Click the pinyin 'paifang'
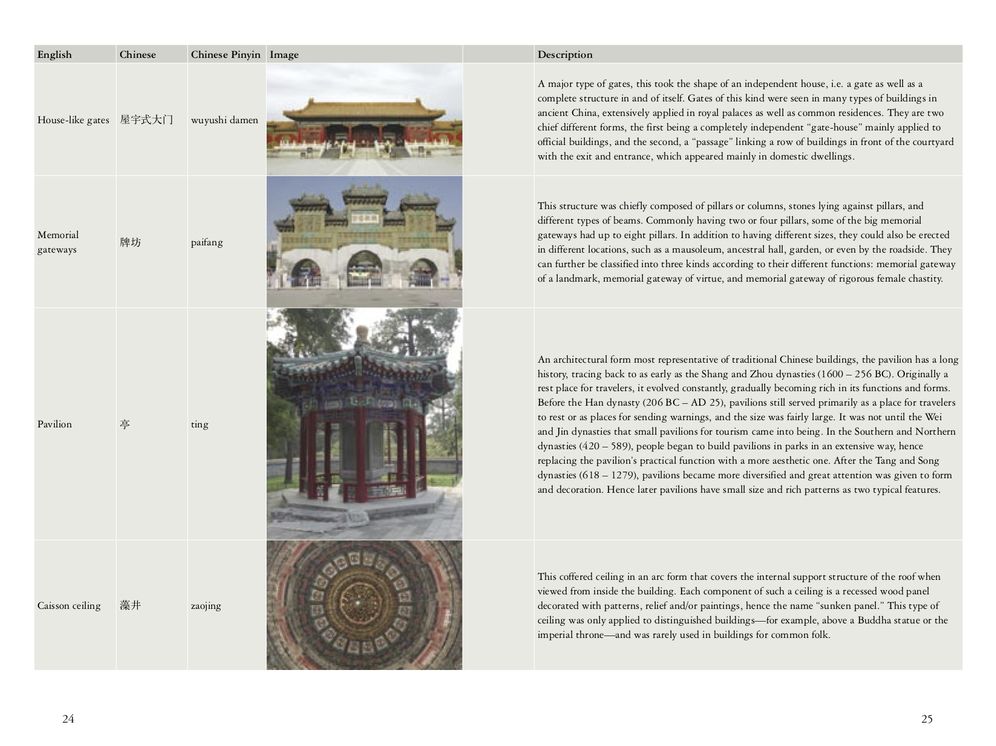 pyautogui.click(x=206, y=242)
